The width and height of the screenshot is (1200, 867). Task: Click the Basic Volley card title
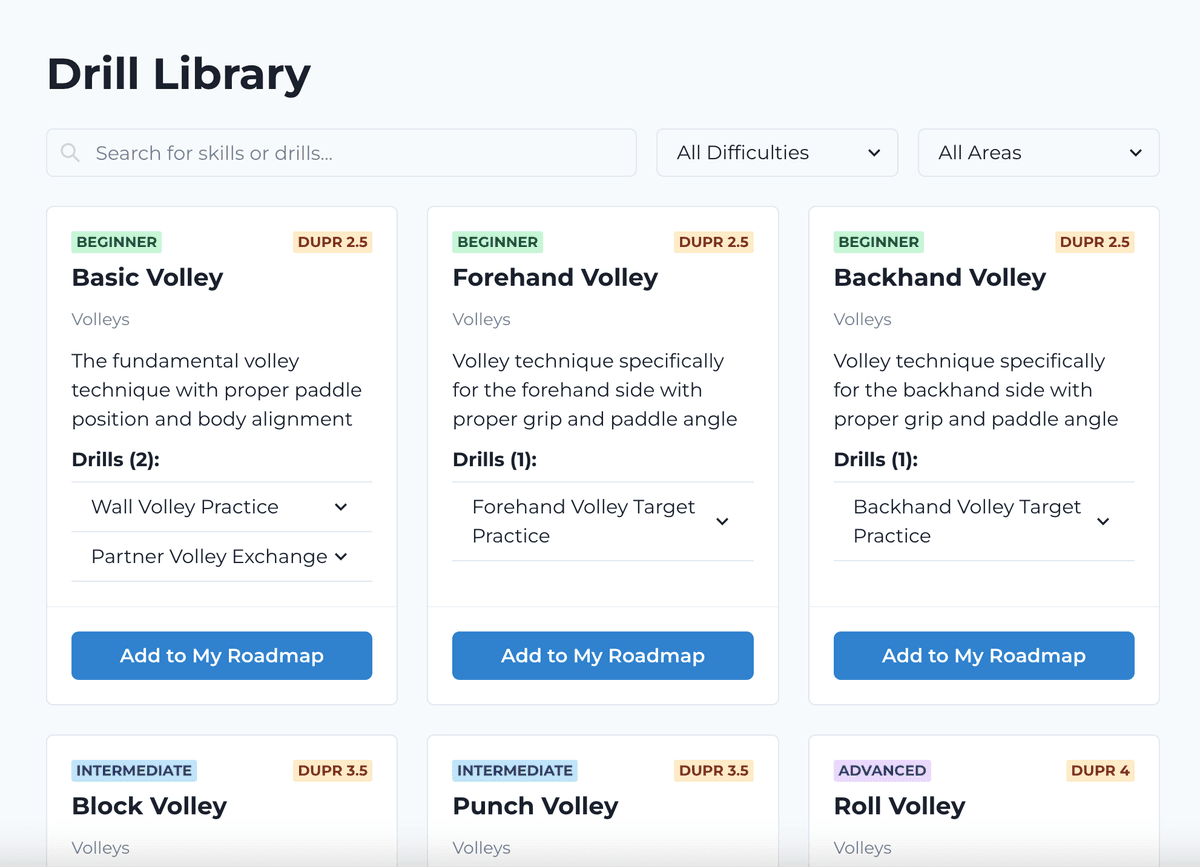[147, 278]
